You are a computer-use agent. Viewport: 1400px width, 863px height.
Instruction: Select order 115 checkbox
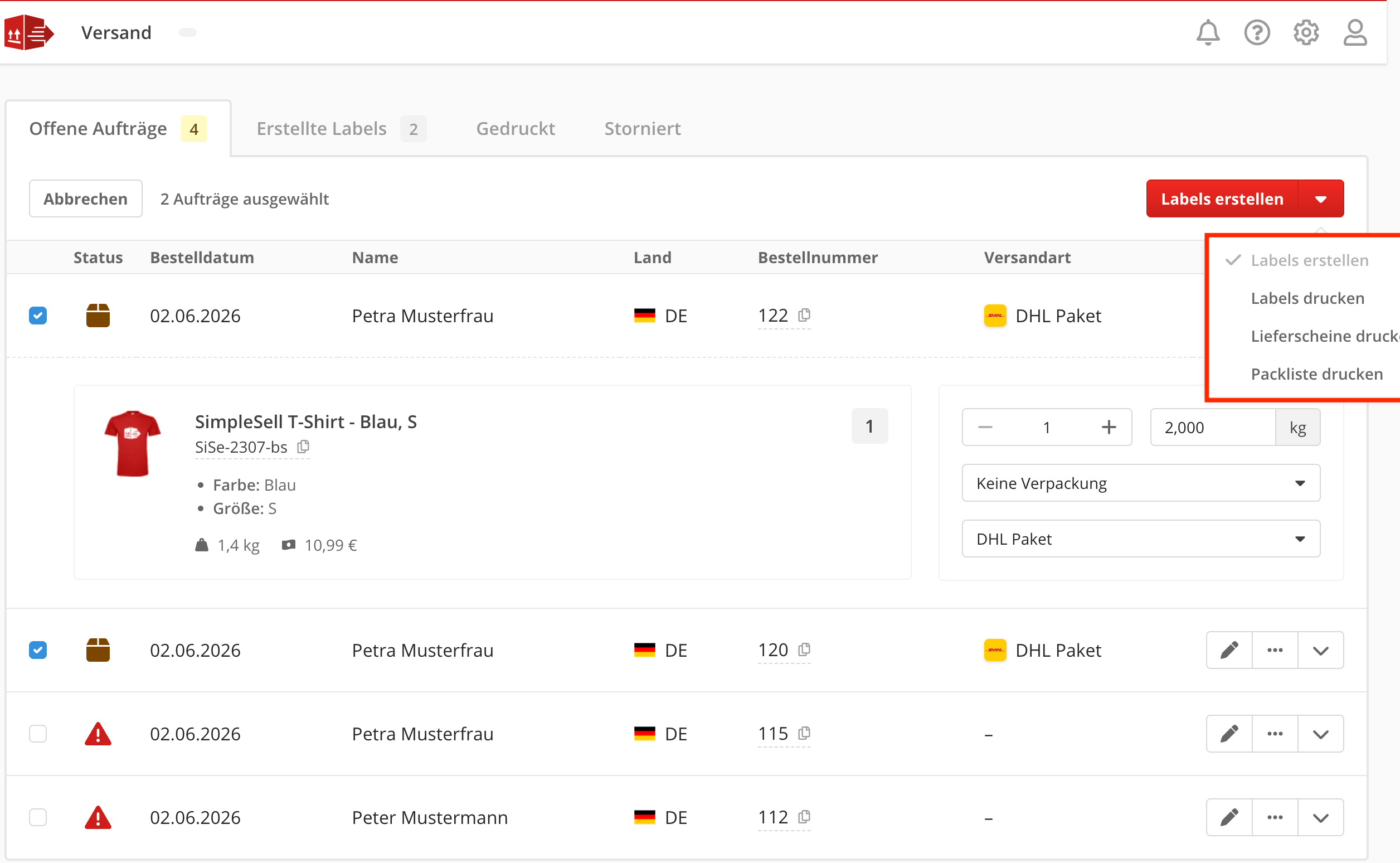pos(38,734)
